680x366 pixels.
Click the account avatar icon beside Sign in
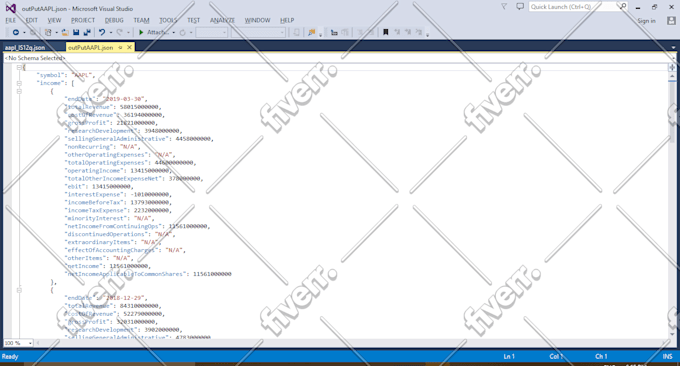[671, 20]
